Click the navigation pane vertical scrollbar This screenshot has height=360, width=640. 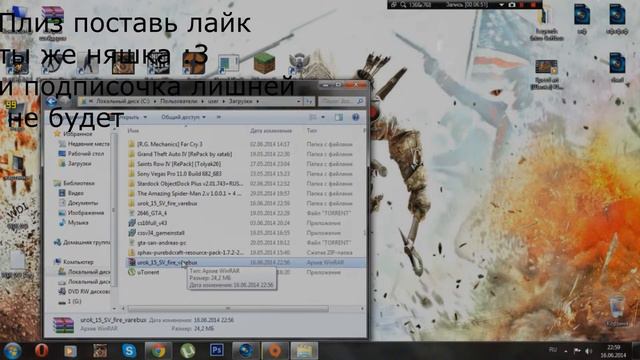[x=114, y=210]
